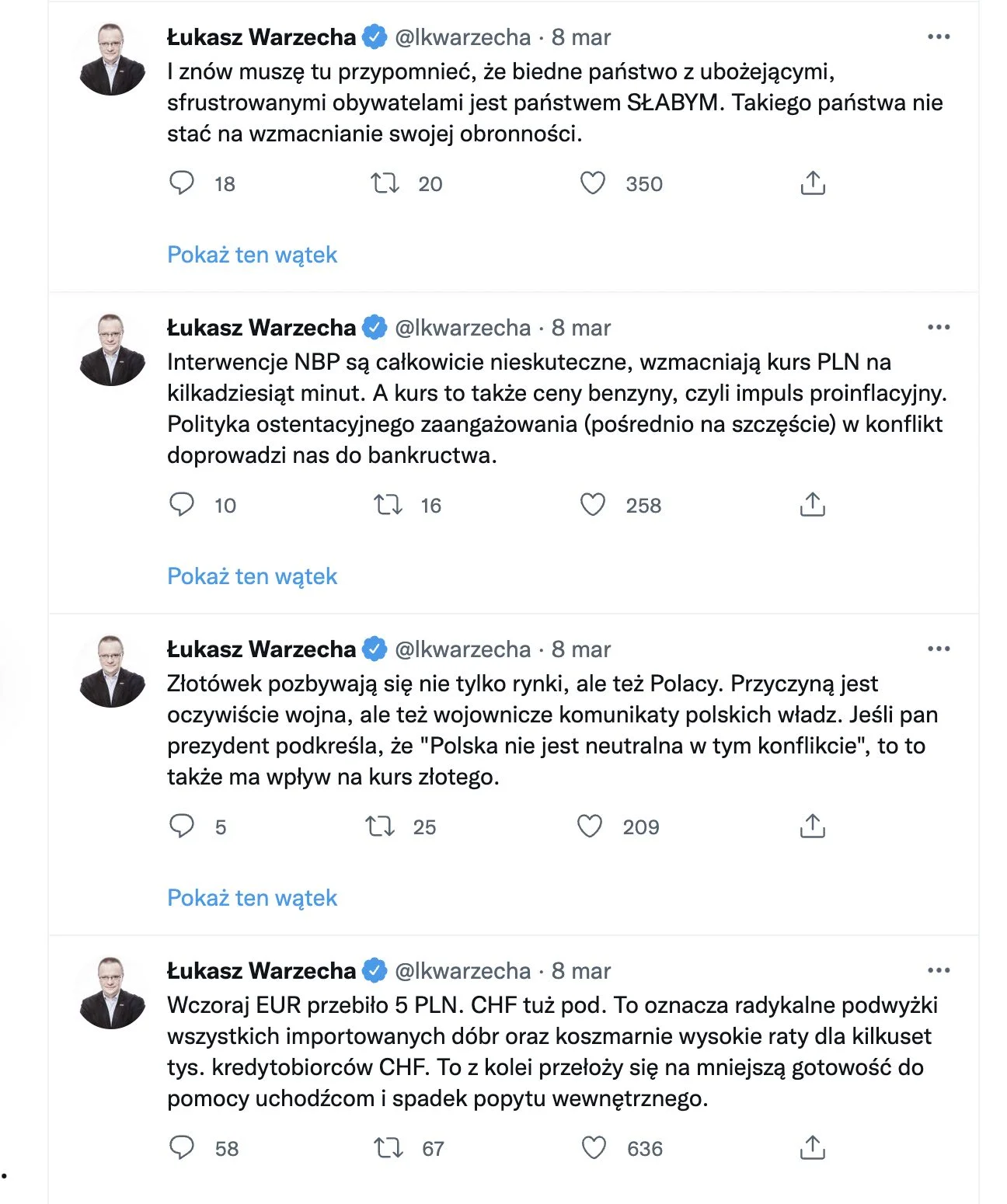Image resolution: width=1007 pixels, height=1204 pixels.
Task: Retweet the tweet about 'państwem SŁABYM'
Action: click(x=385, y=183)
